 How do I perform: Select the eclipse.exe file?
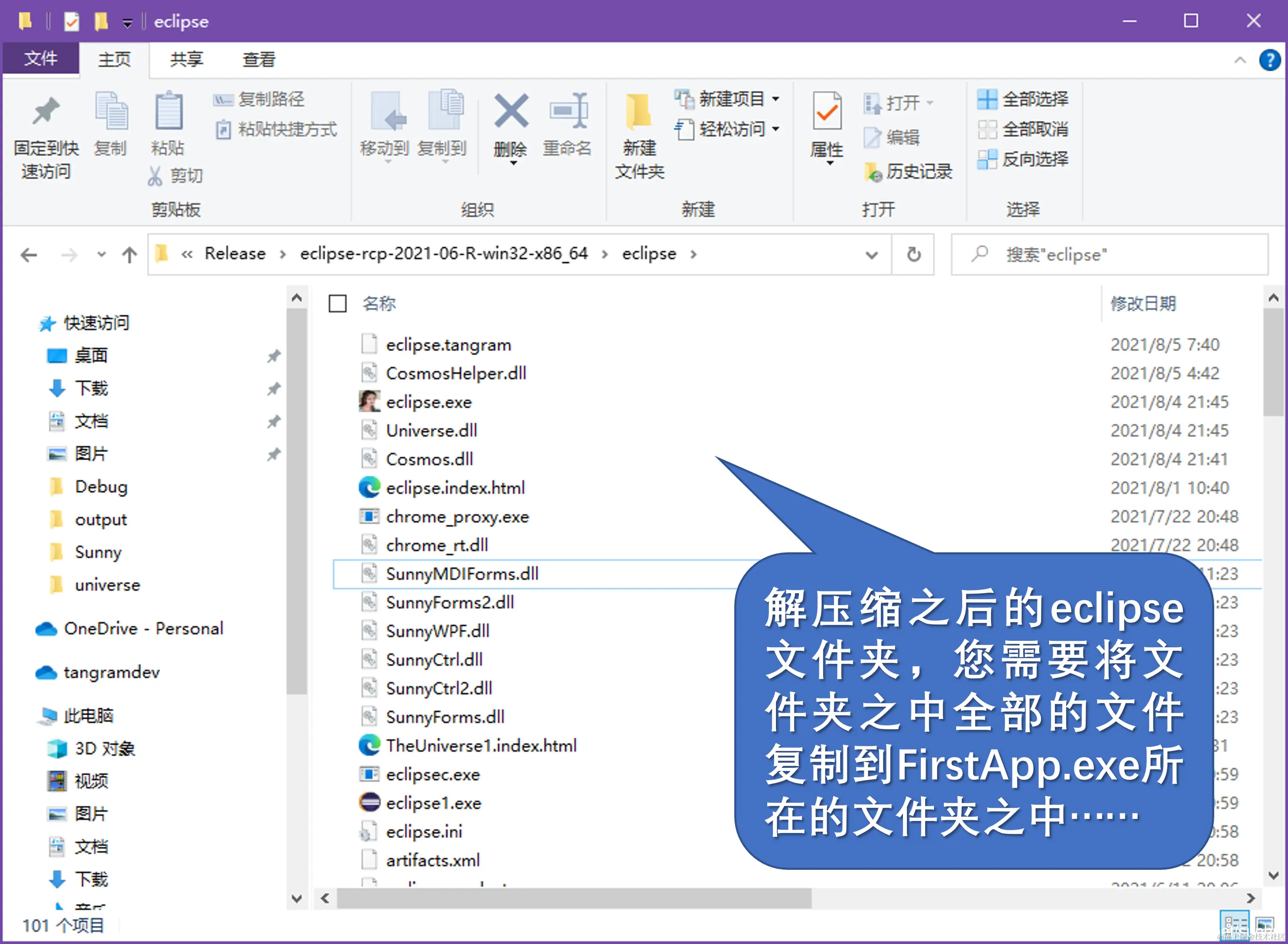pyautogui.click(x=428, y=402)
